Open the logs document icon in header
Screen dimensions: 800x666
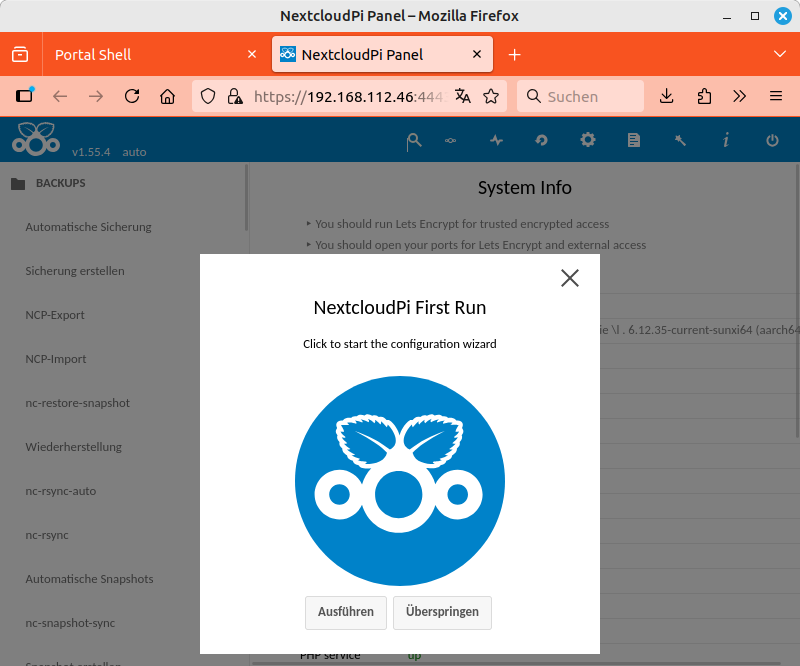[x=634, y=141]
